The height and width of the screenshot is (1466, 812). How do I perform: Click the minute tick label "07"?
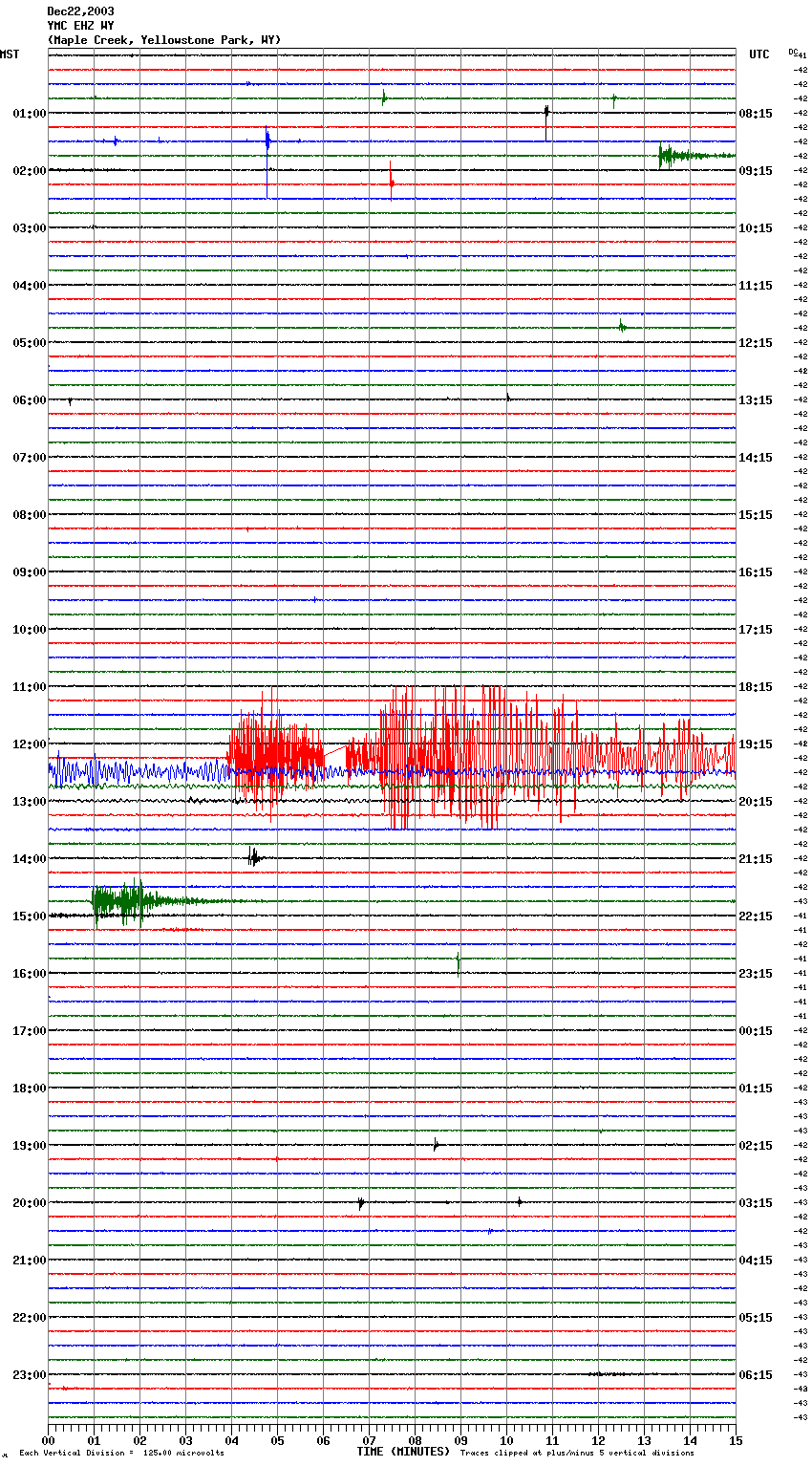[369, 1440]
